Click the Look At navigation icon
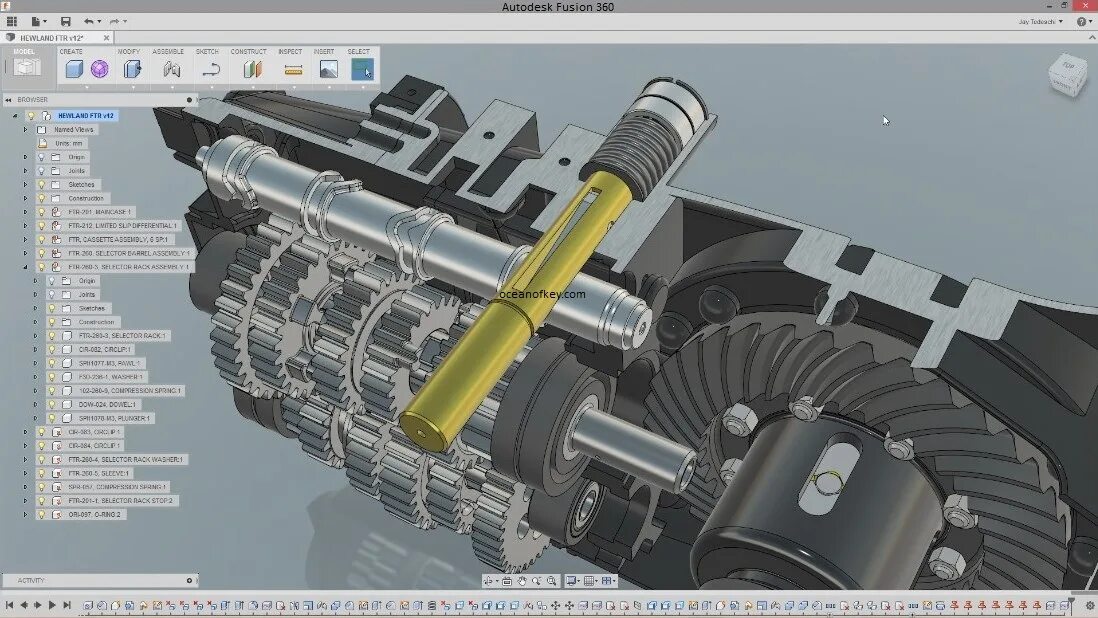Image resolution: width=1098 pixels, height=618 pixels. tap(507, 581)
